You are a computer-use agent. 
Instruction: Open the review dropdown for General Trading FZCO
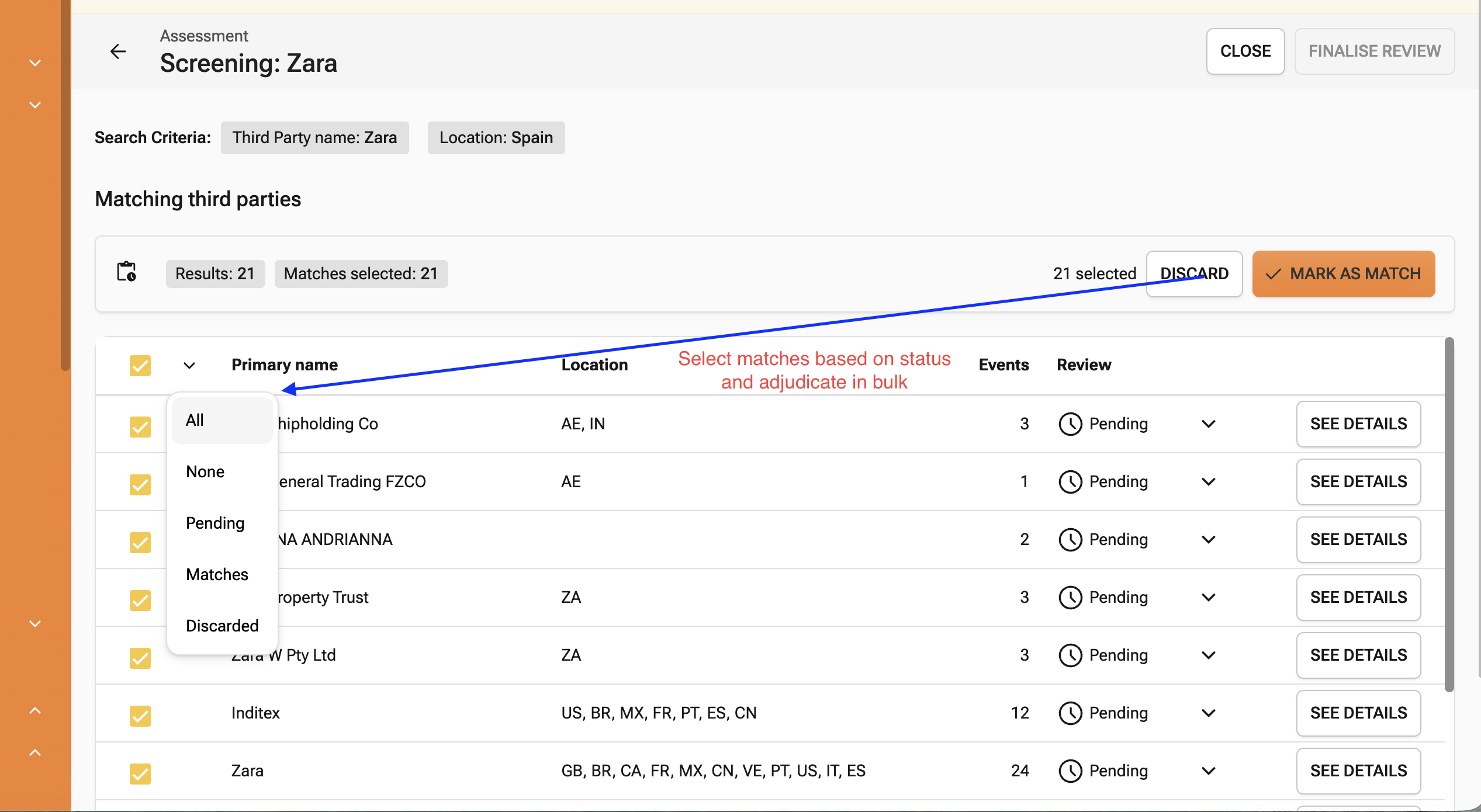(1209, 482)
